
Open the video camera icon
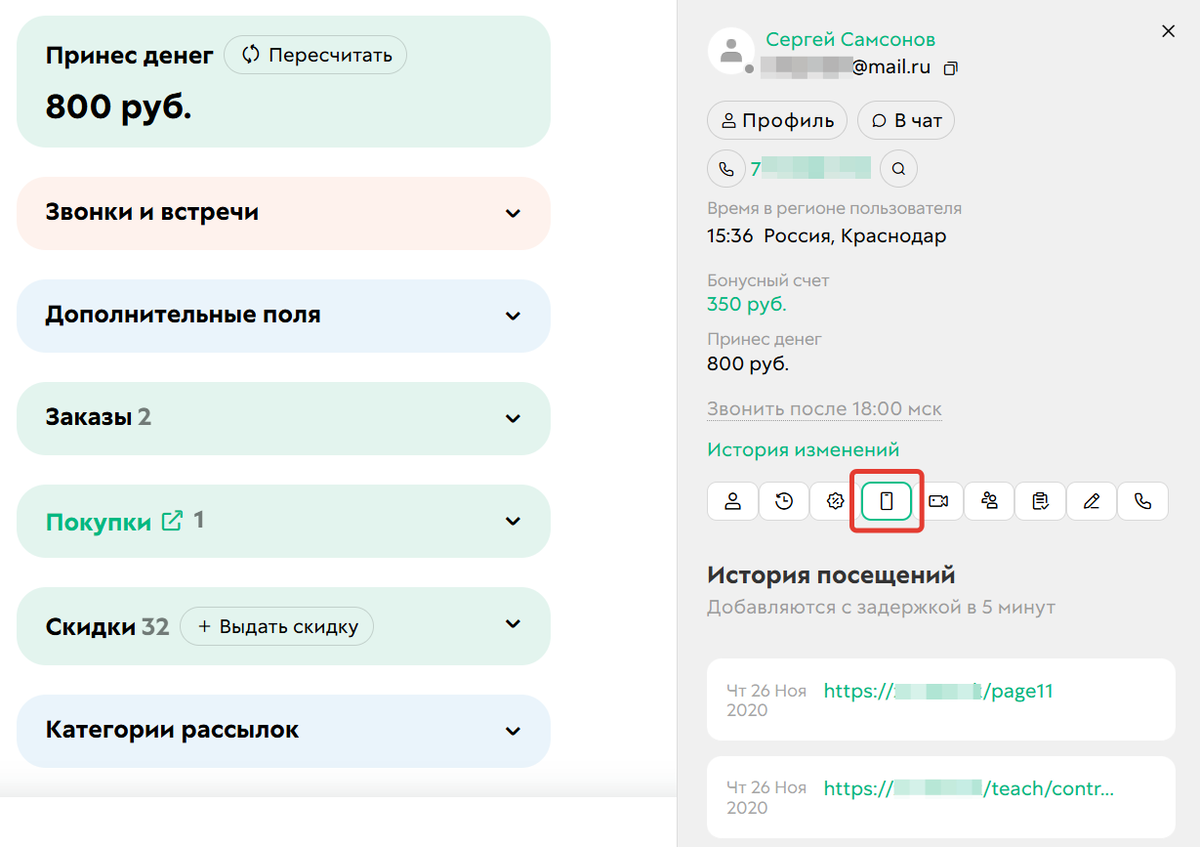[938, 501]
